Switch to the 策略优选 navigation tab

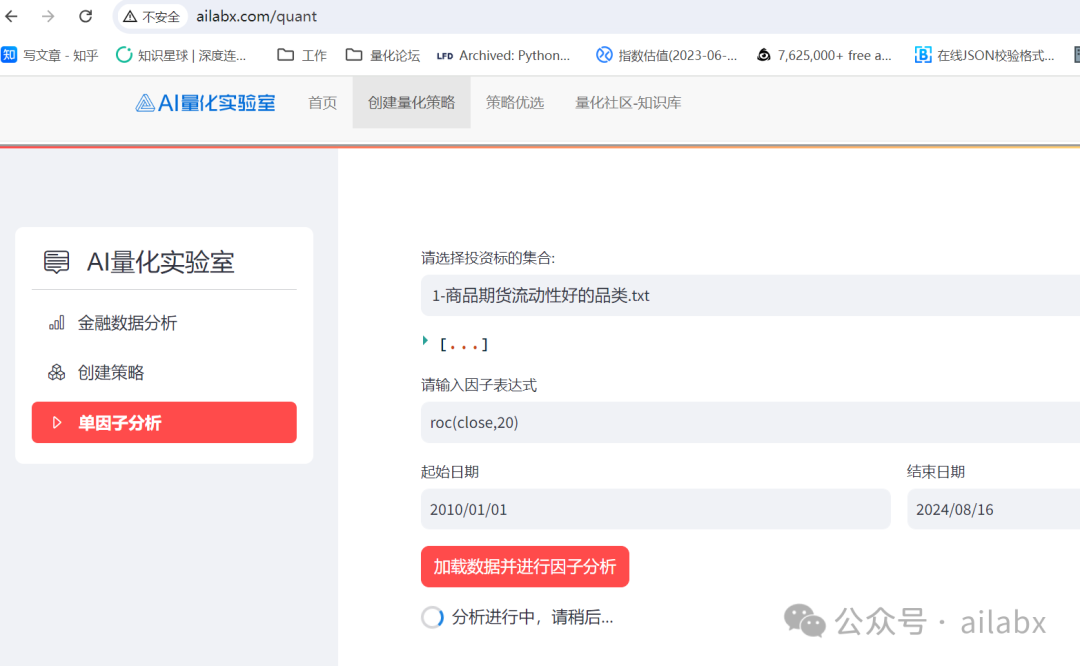pyautogui.click(x=515, y=102)
